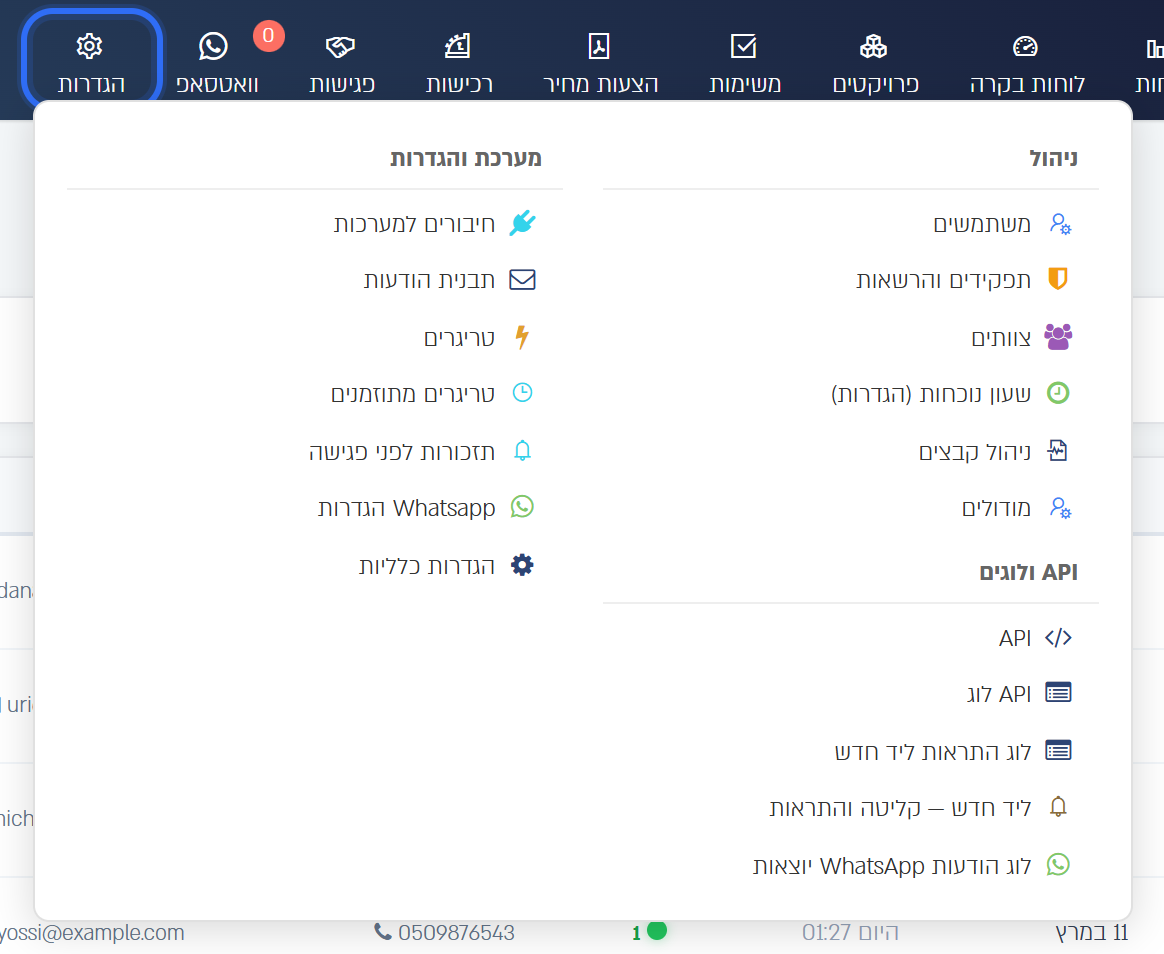
Task: Click the משימות checkbox icon in navigation
Action: (743, 46)
